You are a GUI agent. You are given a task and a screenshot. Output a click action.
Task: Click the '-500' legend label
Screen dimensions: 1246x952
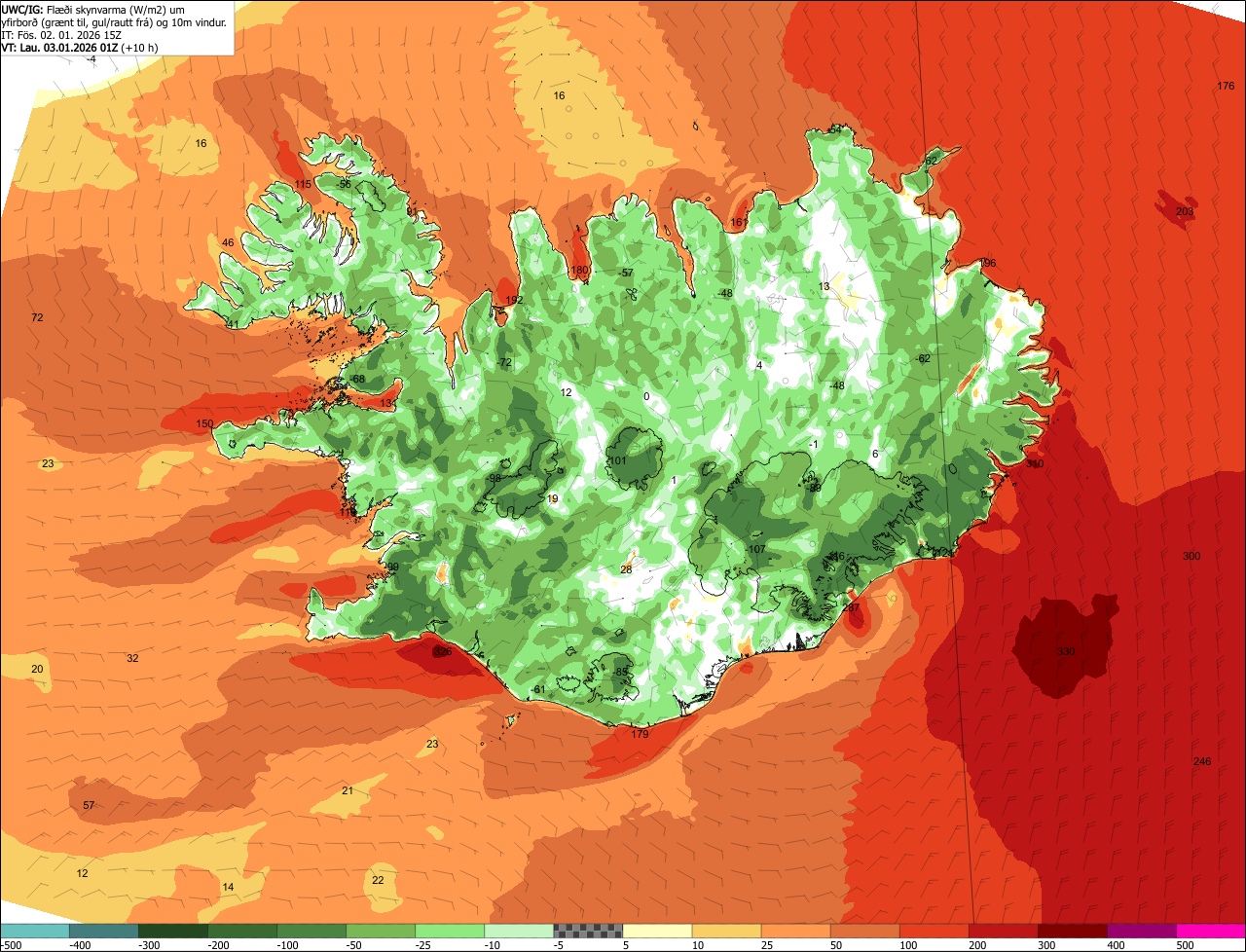[12, 945]
